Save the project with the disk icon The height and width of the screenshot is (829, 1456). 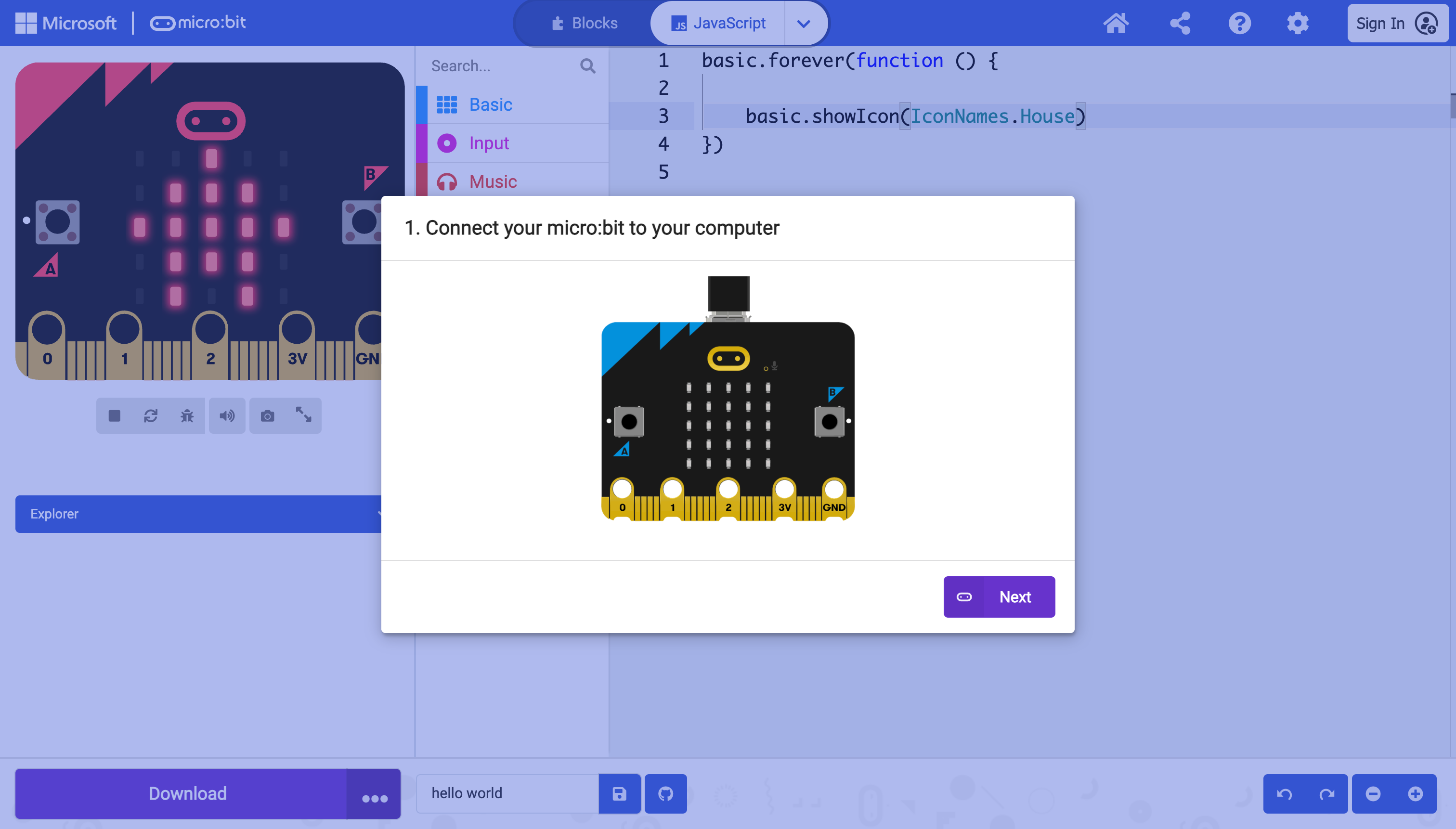(620, 793)
